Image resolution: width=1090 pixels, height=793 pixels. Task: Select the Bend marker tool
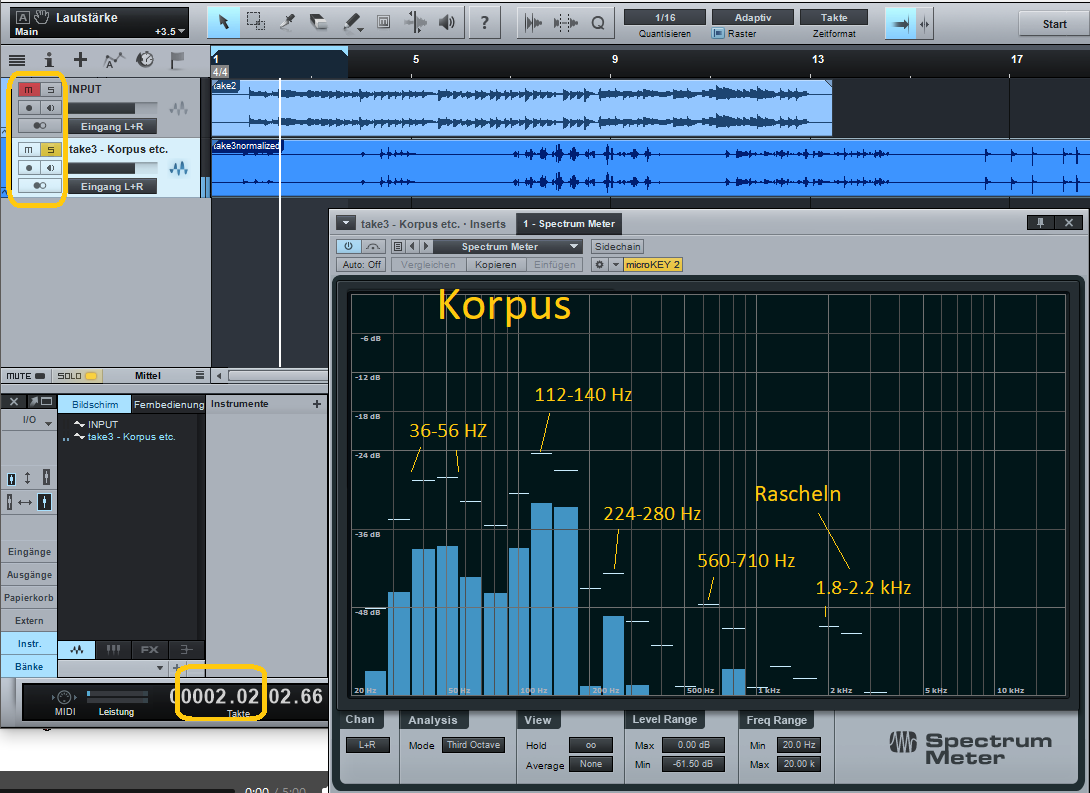click(x=416, y=22)
